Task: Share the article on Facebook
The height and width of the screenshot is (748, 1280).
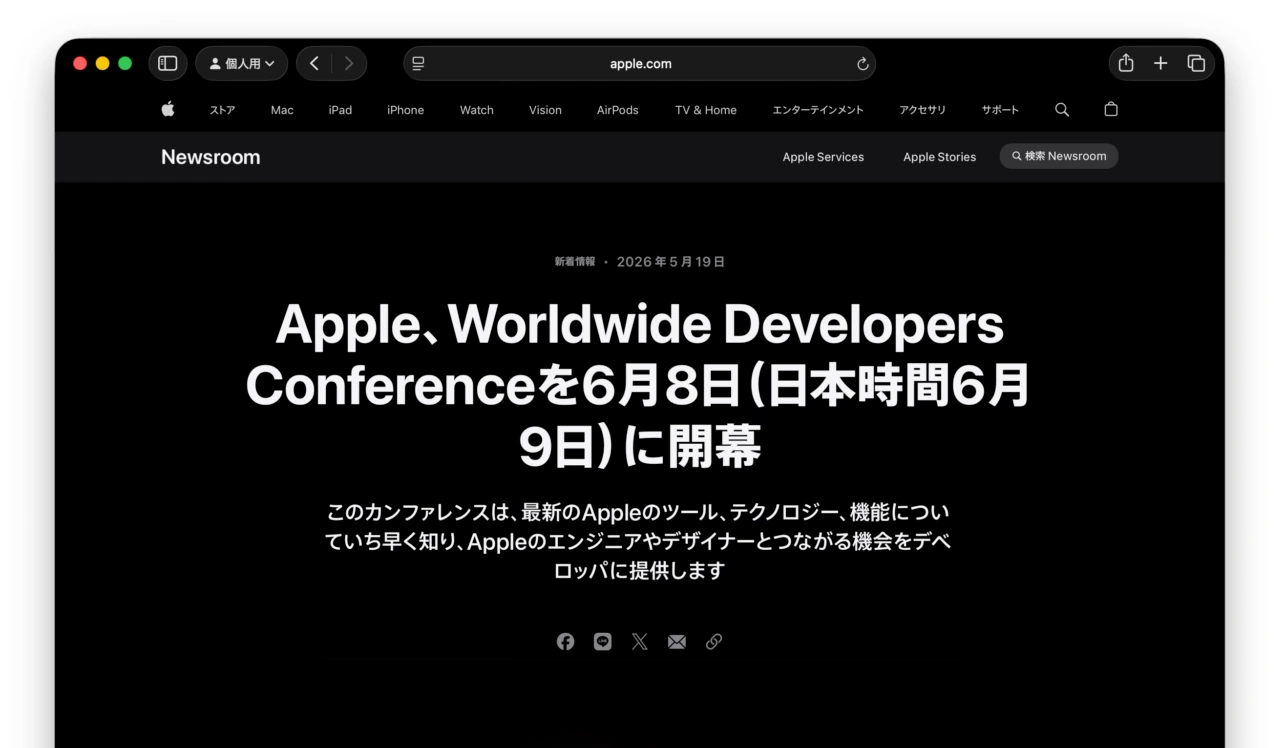Action: 566,642
